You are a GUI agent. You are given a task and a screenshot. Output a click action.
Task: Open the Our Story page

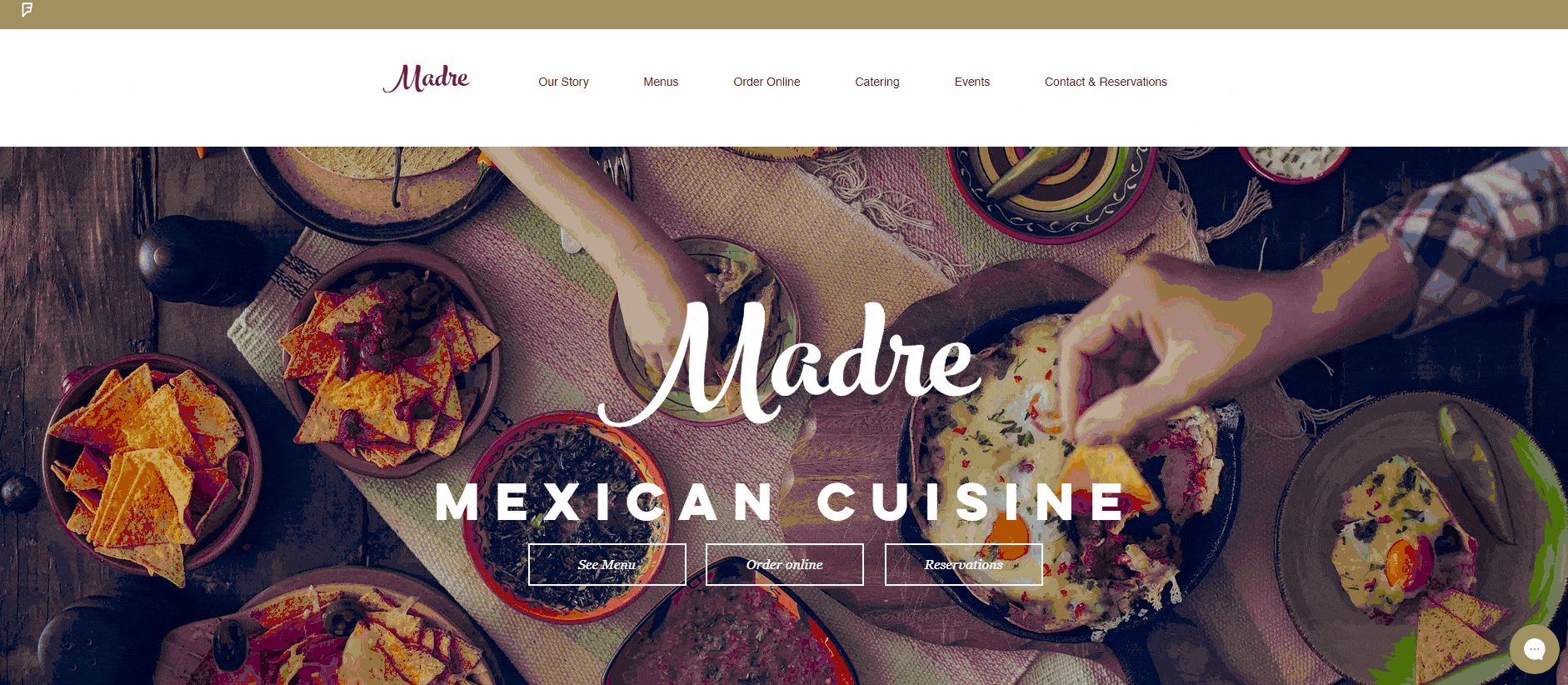tap(563, 82)
